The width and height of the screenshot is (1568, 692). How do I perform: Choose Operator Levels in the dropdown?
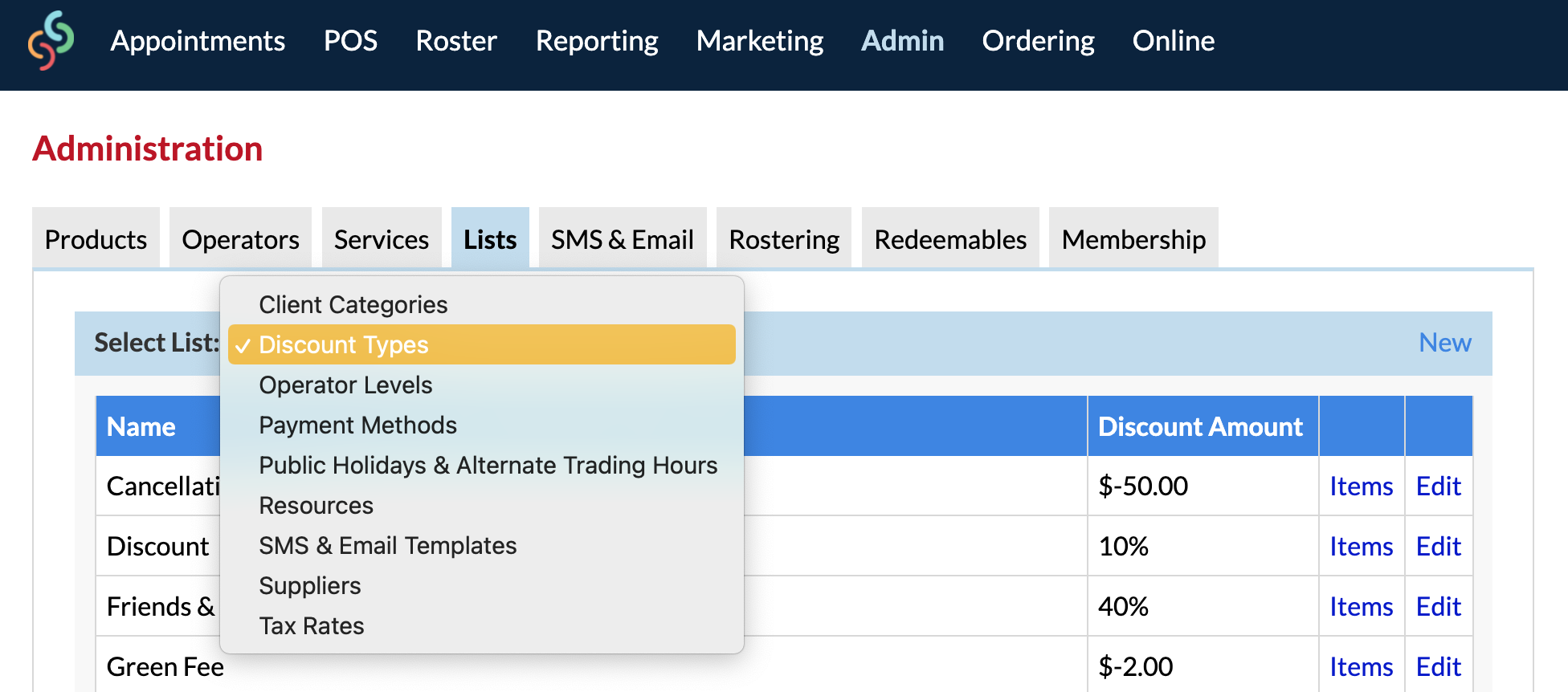click(482, 385)
